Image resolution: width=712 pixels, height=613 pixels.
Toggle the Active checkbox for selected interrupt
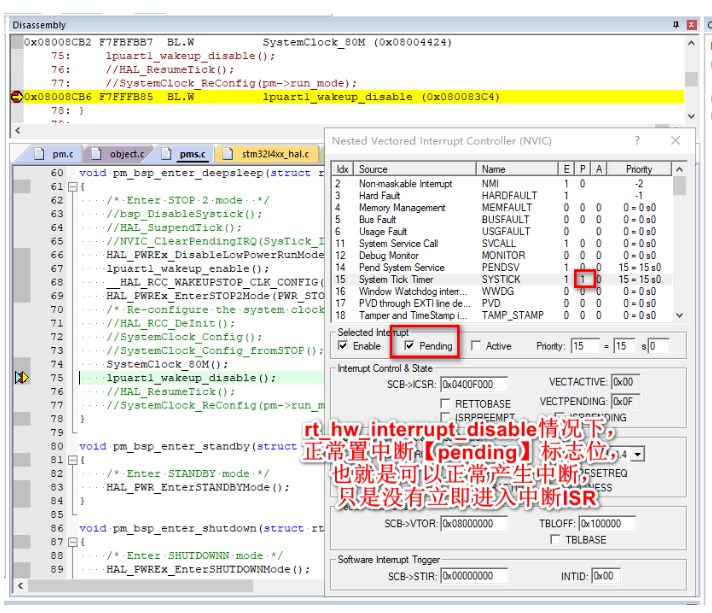click(475, 346)
